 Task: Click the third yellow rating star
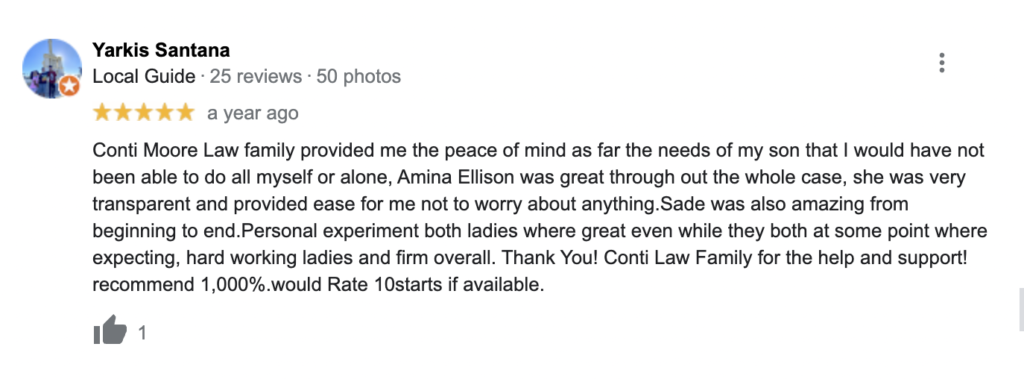coord(144,112)
